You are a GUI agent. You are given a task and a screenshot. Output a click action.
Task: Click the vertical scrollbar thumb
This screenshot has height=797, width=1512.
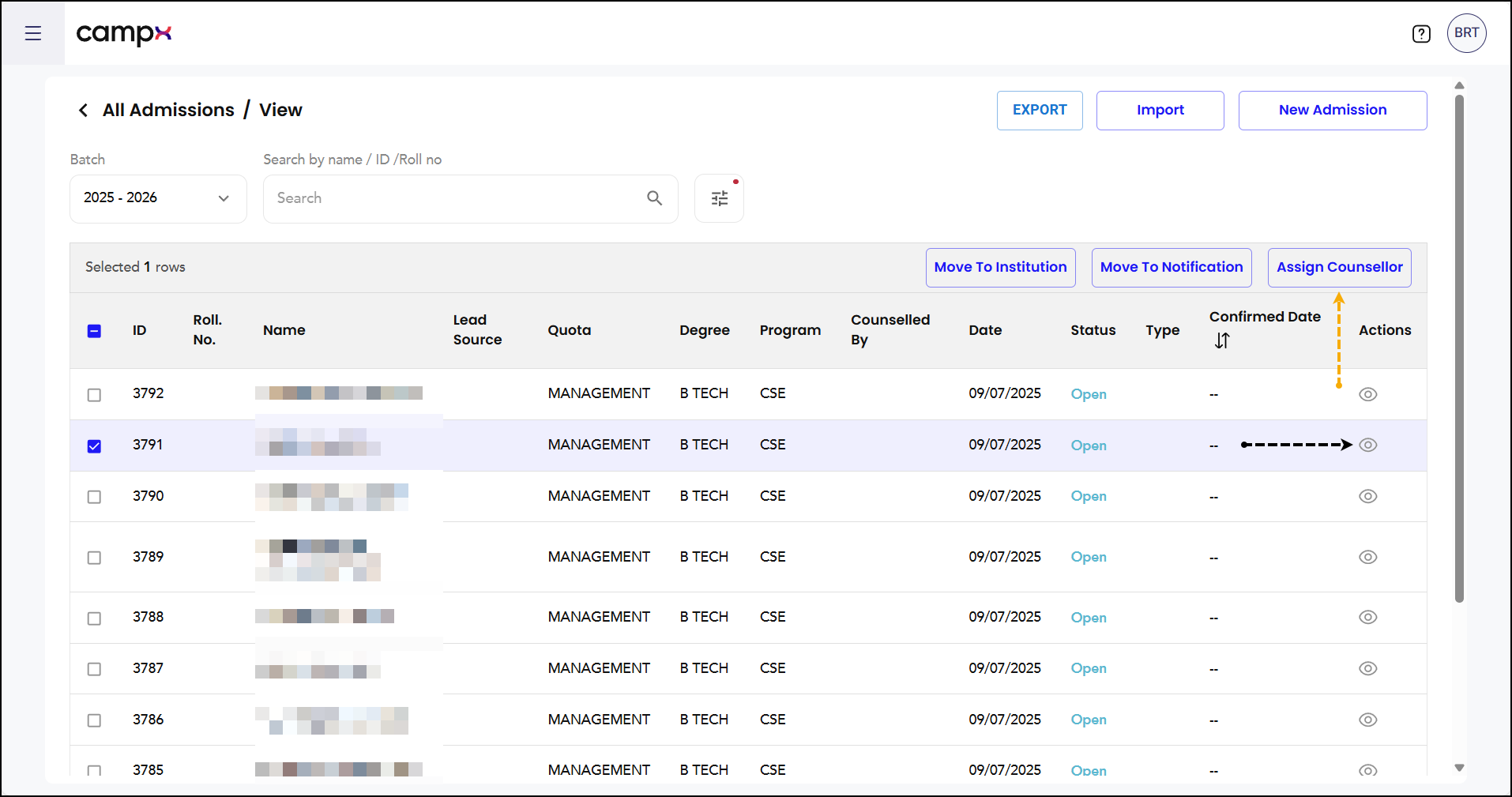tap(1459, 348)
